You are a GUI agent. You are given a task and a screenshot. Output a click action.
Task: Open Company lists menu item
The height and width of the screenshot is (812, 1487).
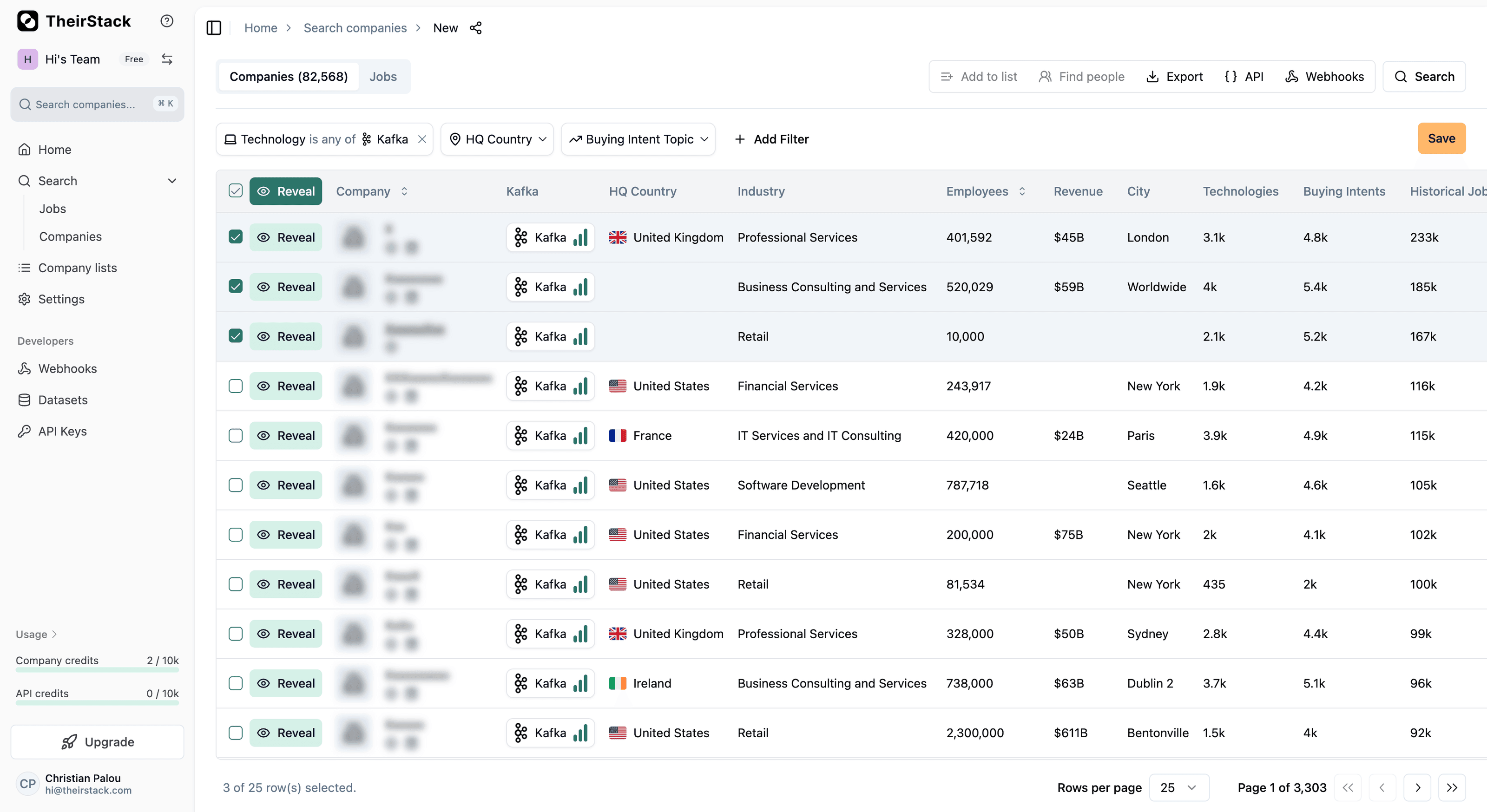pos(77,268)
